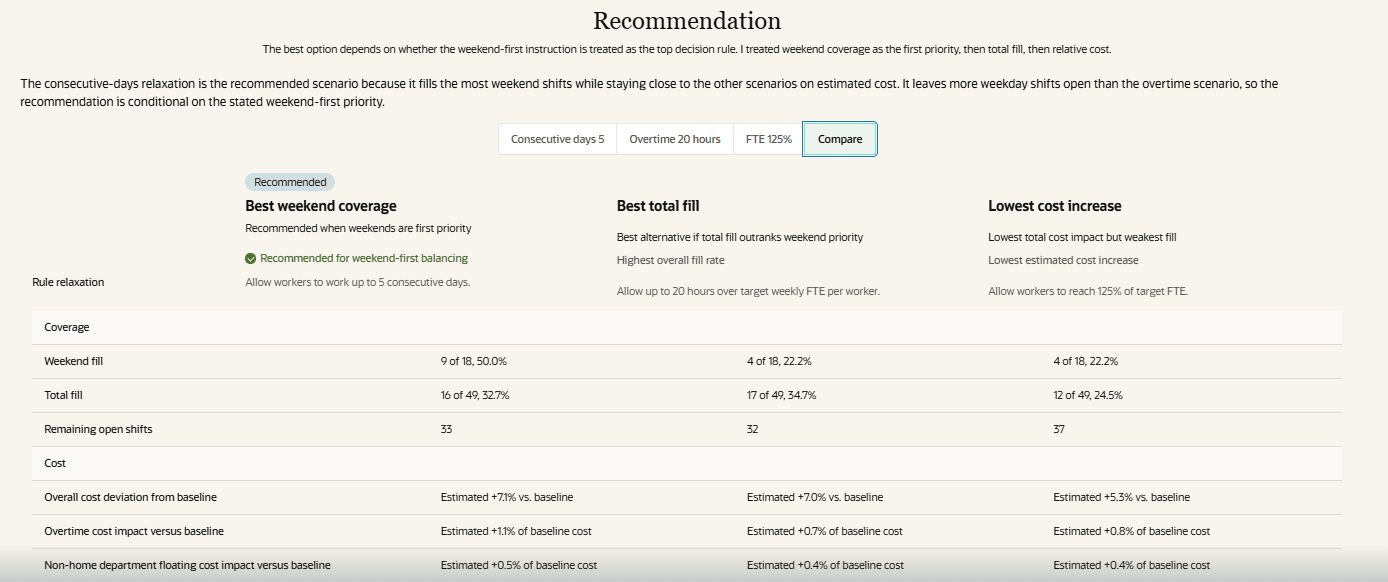Click the Total fill row label
This screenshot has height=582, width=1388.
pos(64,395)
